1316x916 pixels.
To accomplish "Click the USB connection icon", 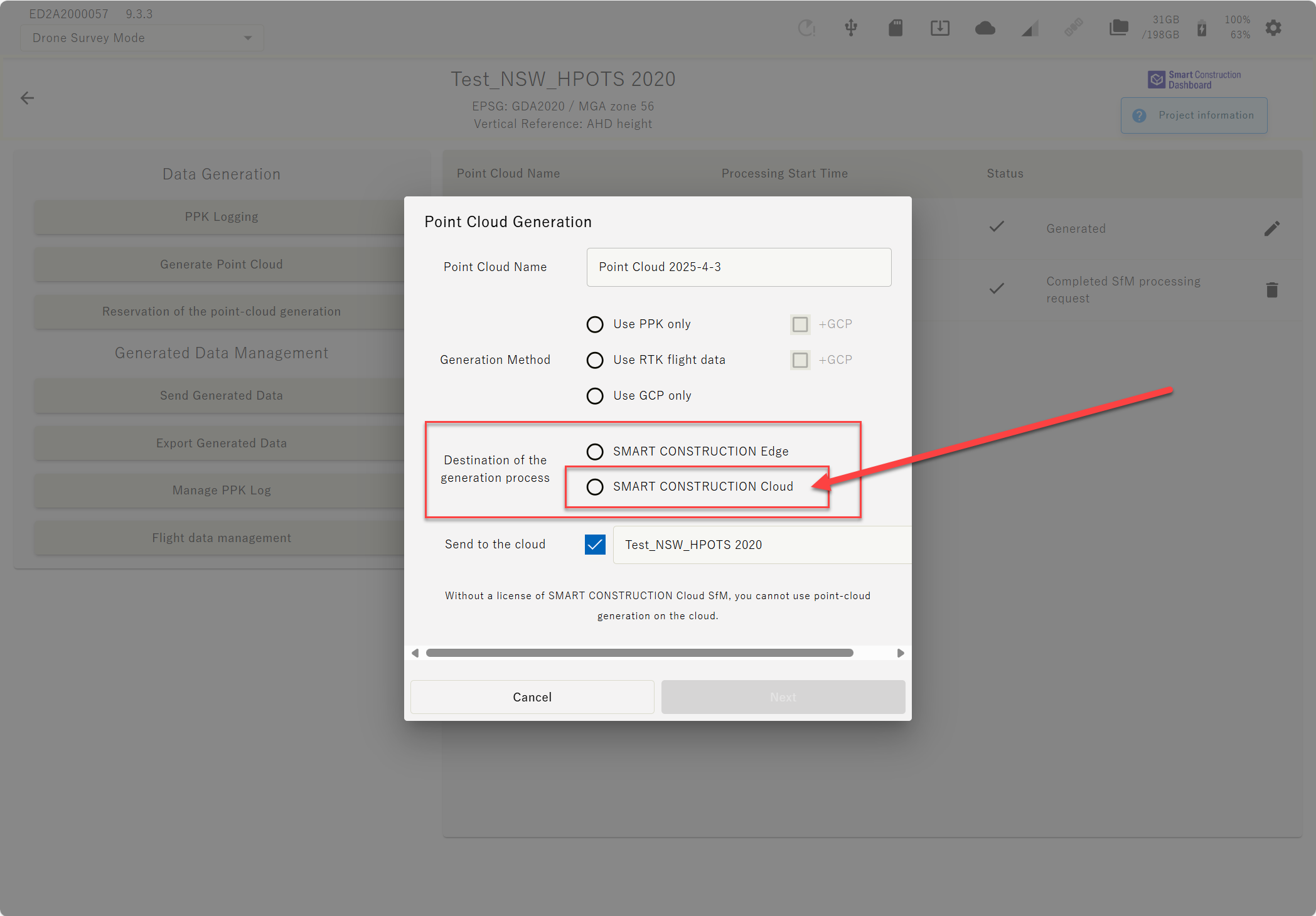I will pos(851,28).
